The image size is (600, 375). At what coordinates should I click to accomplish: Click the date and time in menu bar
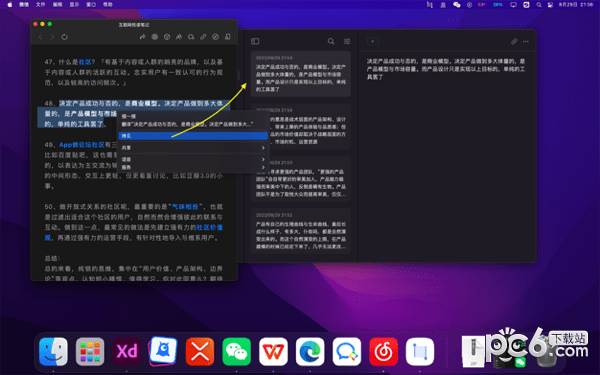pos(576,5)
